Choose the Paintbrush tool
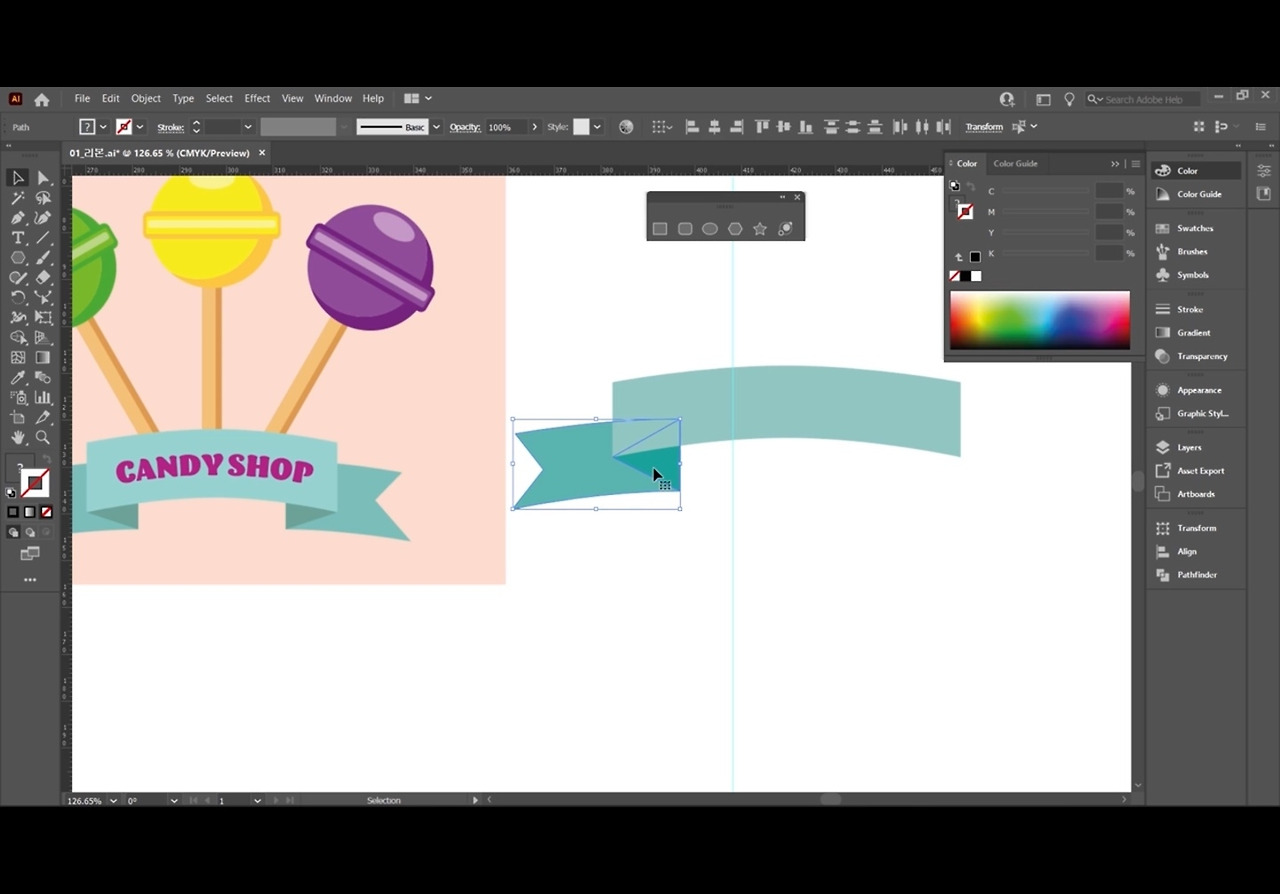 click(43, 258)
